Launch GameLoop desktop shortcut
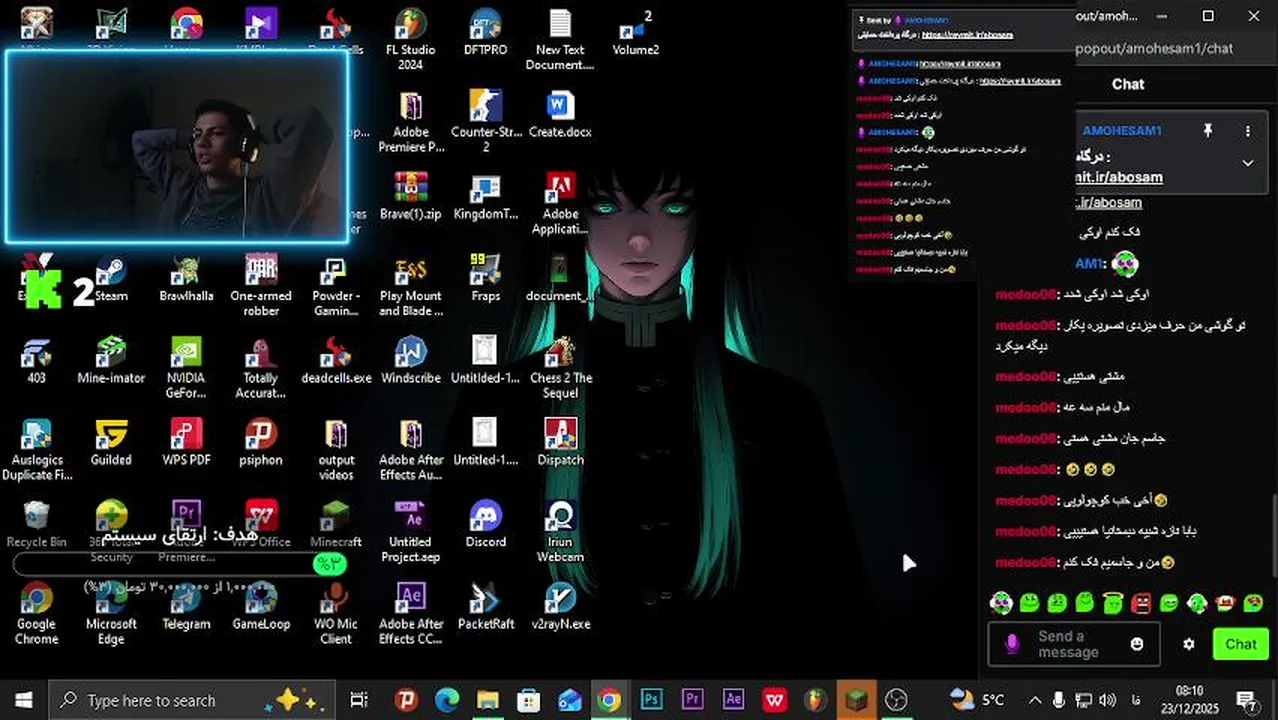The width and height of the screenshot is (1278, 720). (x=261, y=606)
